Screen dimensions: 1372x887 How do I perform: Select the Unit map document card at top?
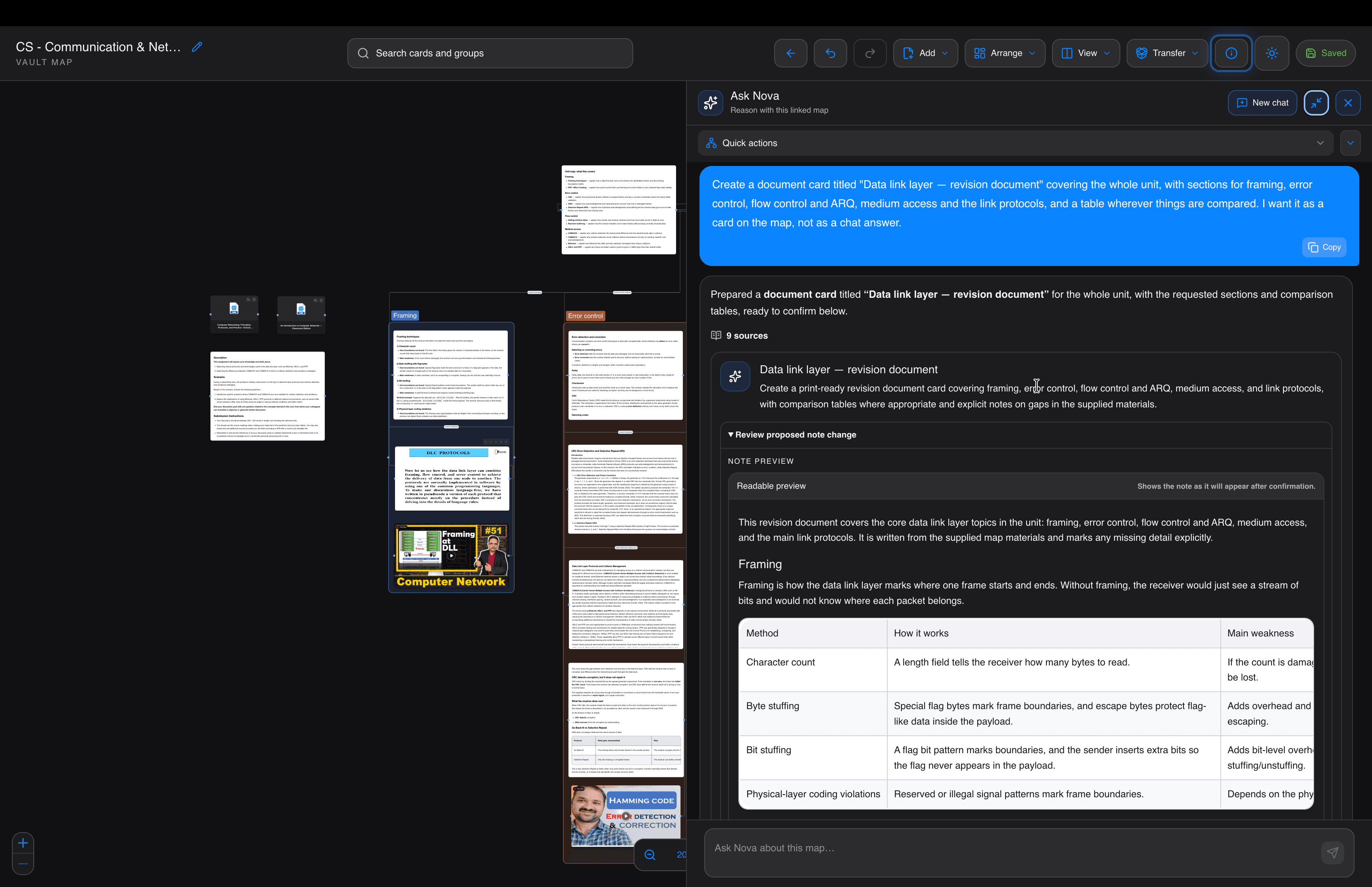pyautogui.click(x=619, y=210)
